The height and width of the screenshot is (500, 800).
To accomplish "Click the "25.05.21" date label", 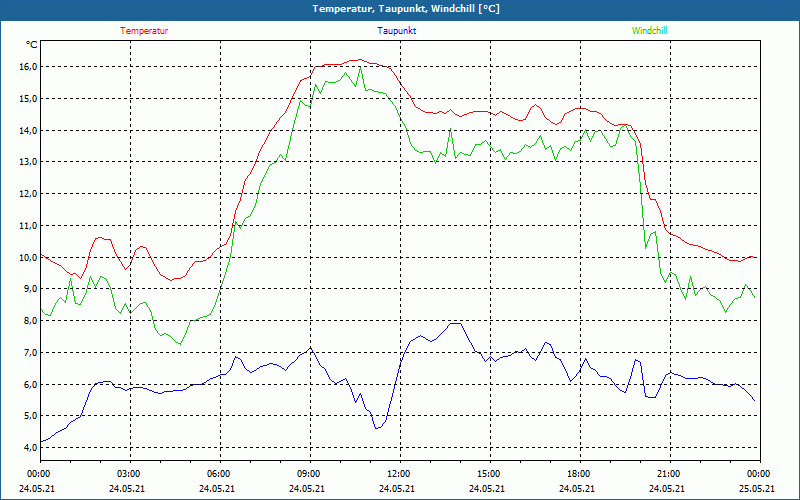I will [x=757, y=488].
